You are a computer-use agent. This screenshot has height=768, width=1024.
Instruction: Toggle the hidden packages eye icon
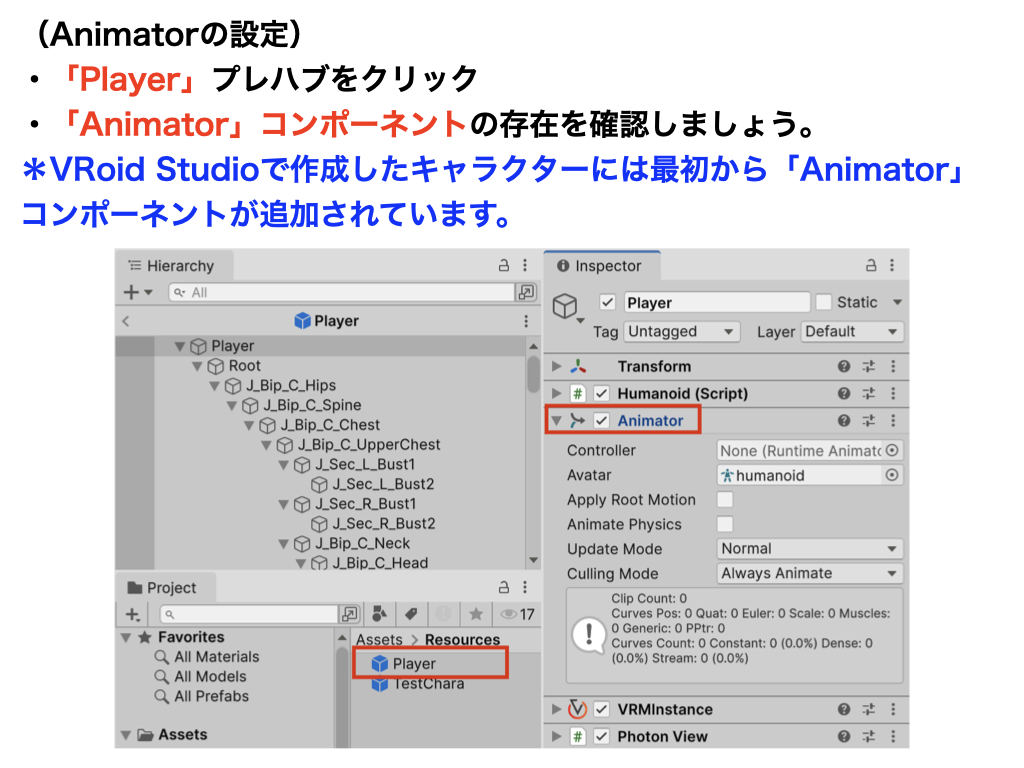[x=517, y=615]
